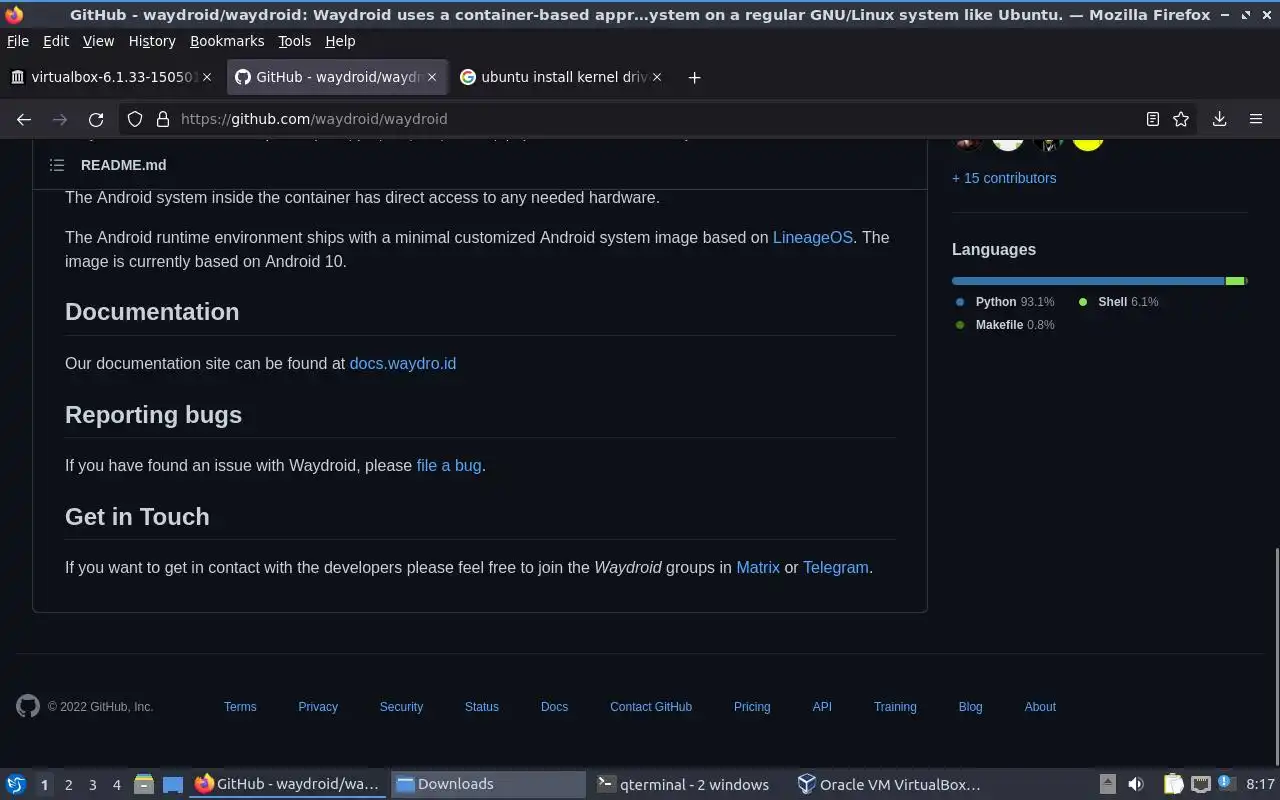Click the removable media tray icon
1280x800 pixels.
pos(1108,785)
